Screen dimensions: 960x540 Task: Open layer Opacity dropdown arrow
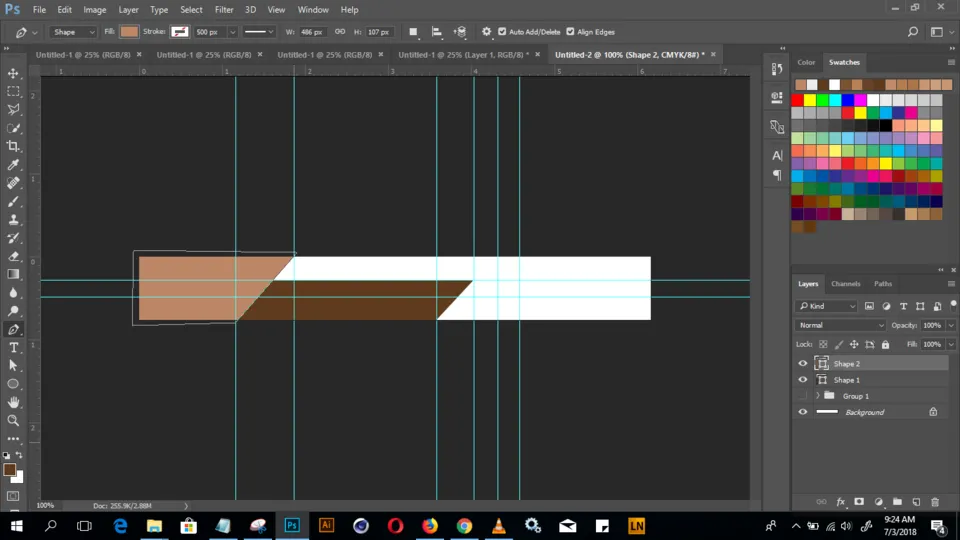pos(951,326)
